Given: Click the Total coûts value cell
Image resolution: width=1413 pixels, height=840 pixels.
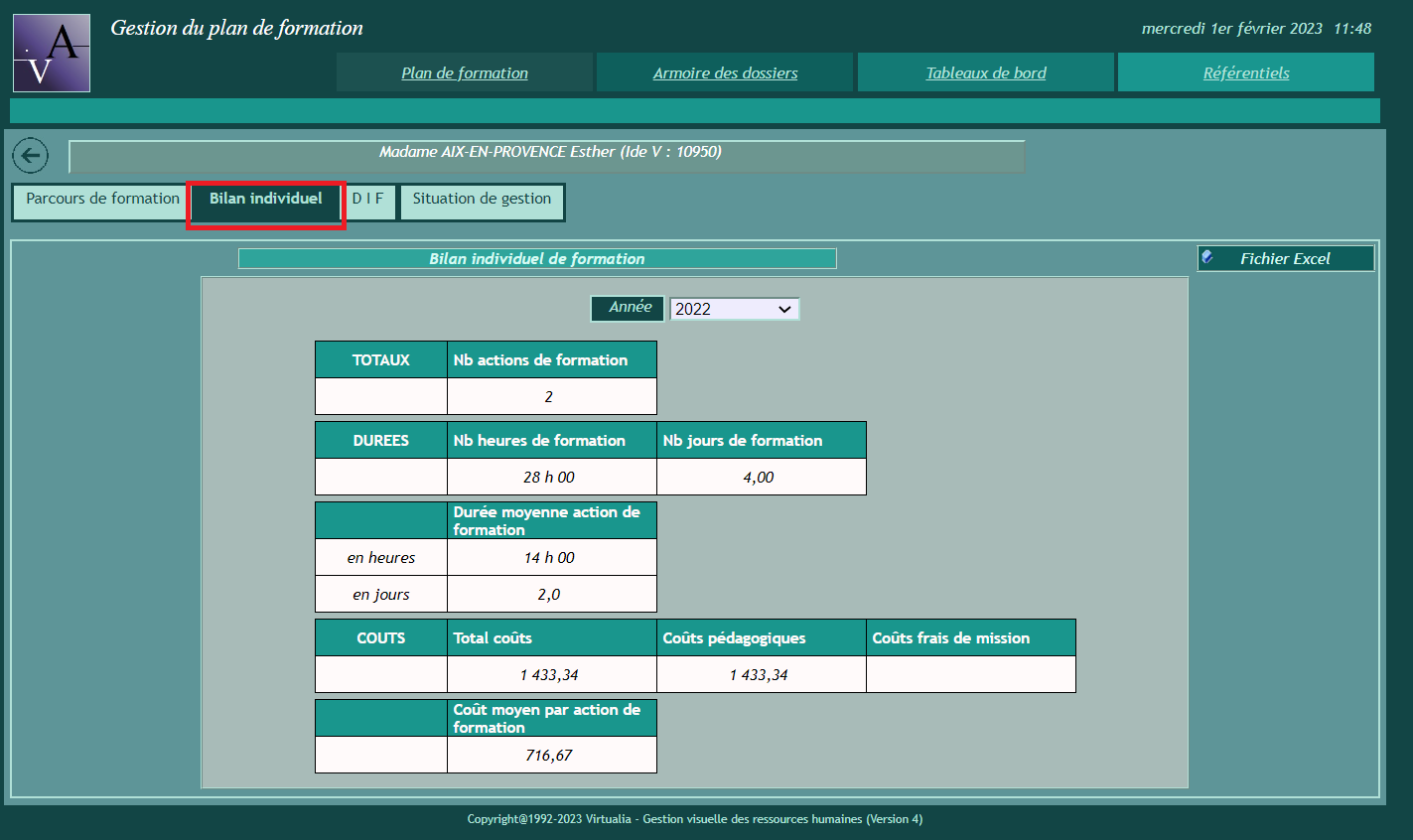Looking at the screenshot, I should pyautogui.click(x=551, y=674).
